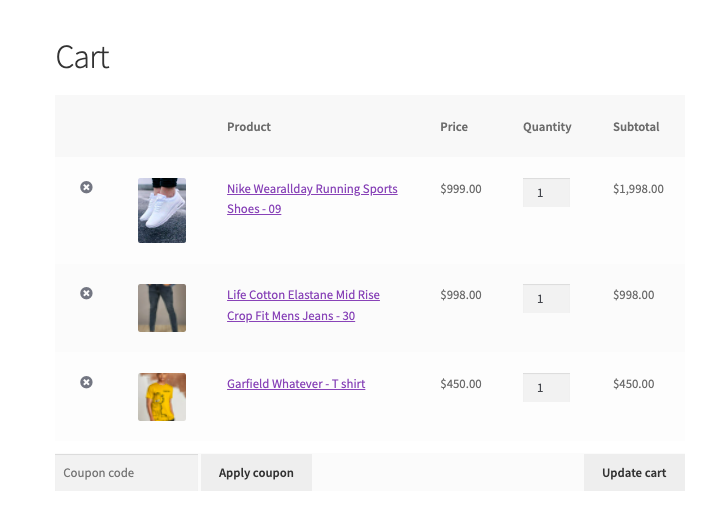The image size is (714, 521).
Task: Open Garfield Whatever - T shirt link
Action: point(296,384)
